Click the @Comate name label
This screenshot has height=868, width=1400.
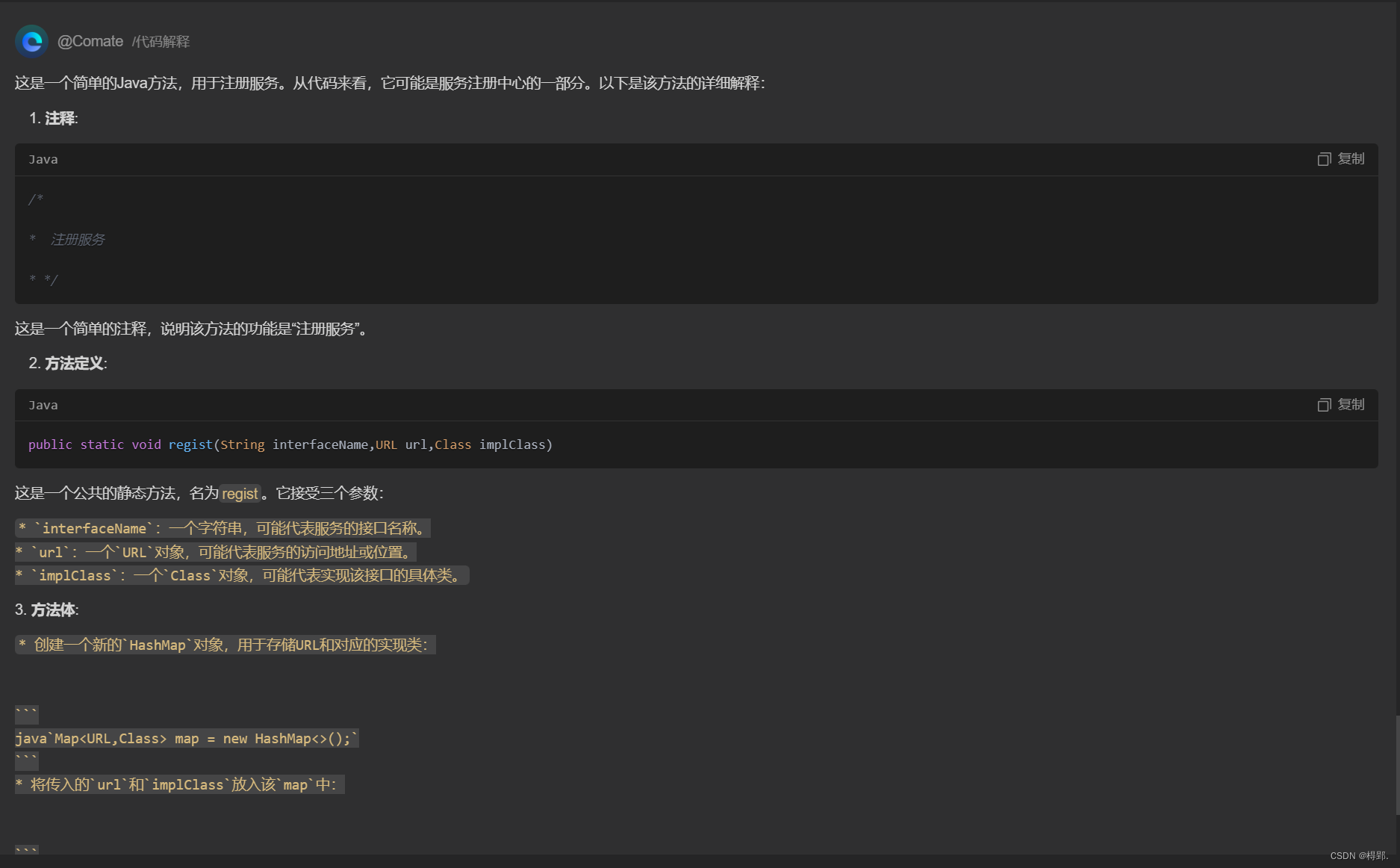[x=90, y=42]
